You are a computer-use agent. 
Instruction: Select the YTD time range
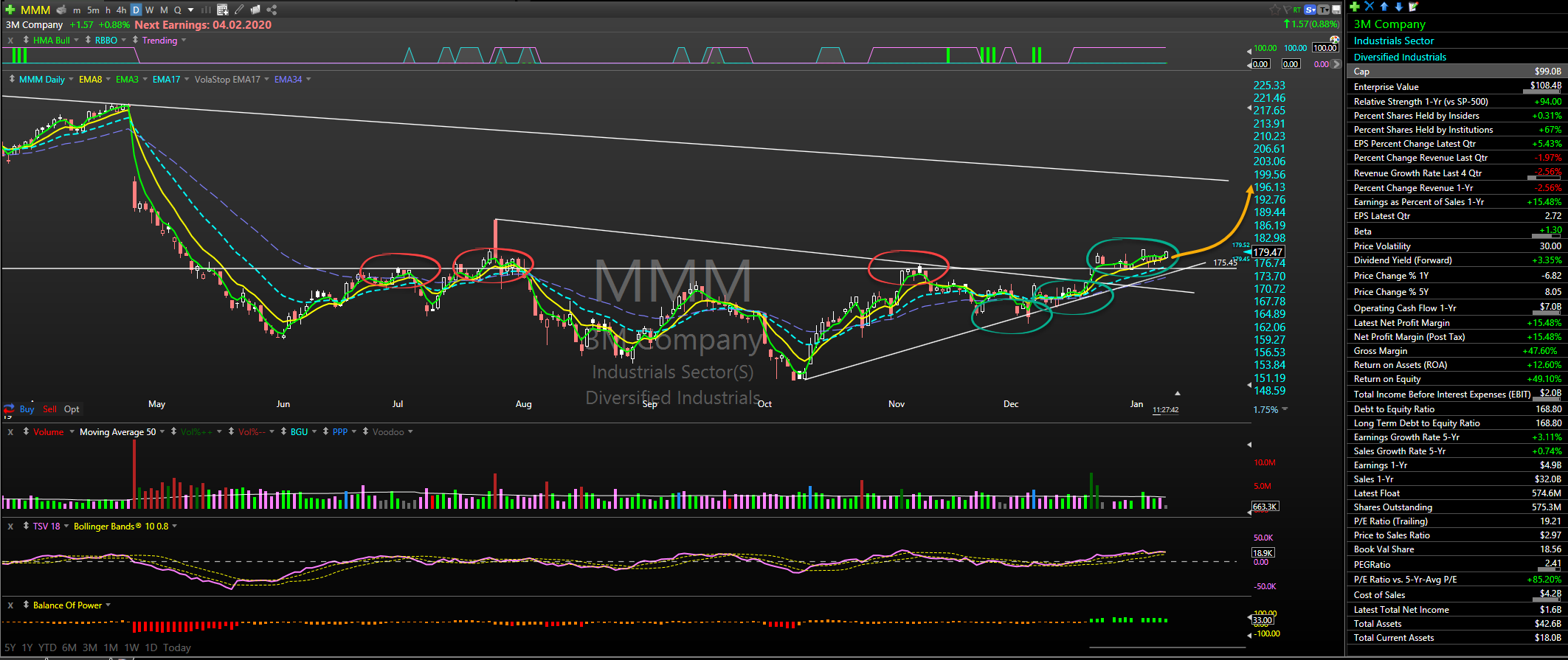click(x=47, y=647)
